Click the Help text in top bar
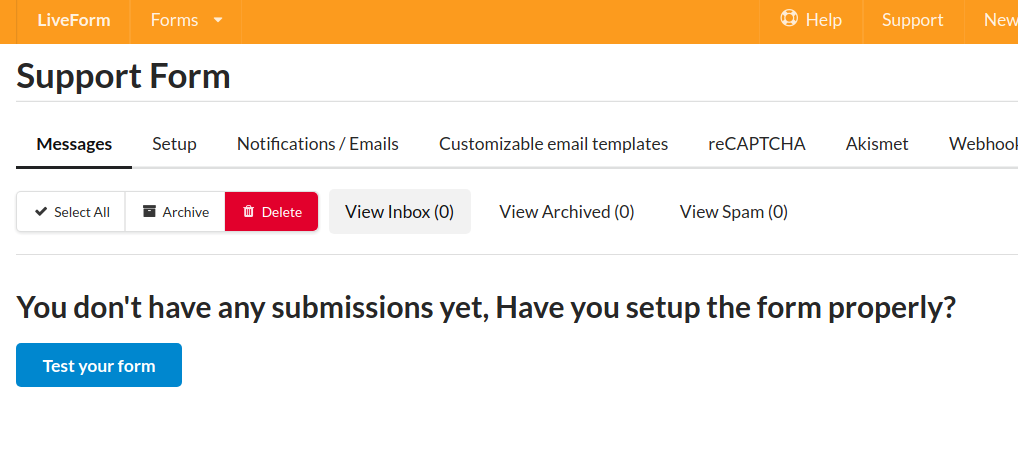1018x469 pixels. [x=823, y=20]
